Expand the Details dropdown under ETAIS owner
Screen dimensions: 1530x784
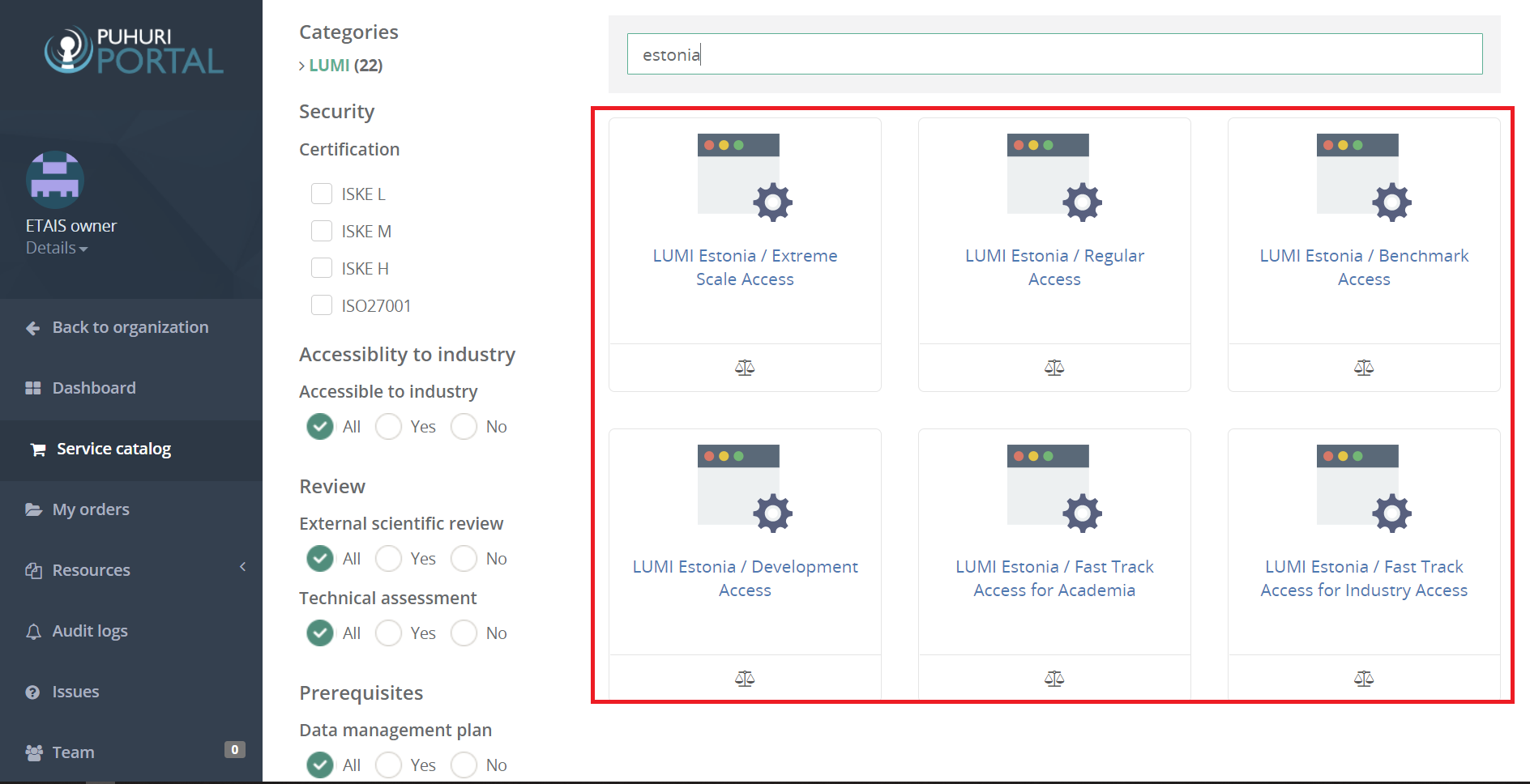click(57, 248)
